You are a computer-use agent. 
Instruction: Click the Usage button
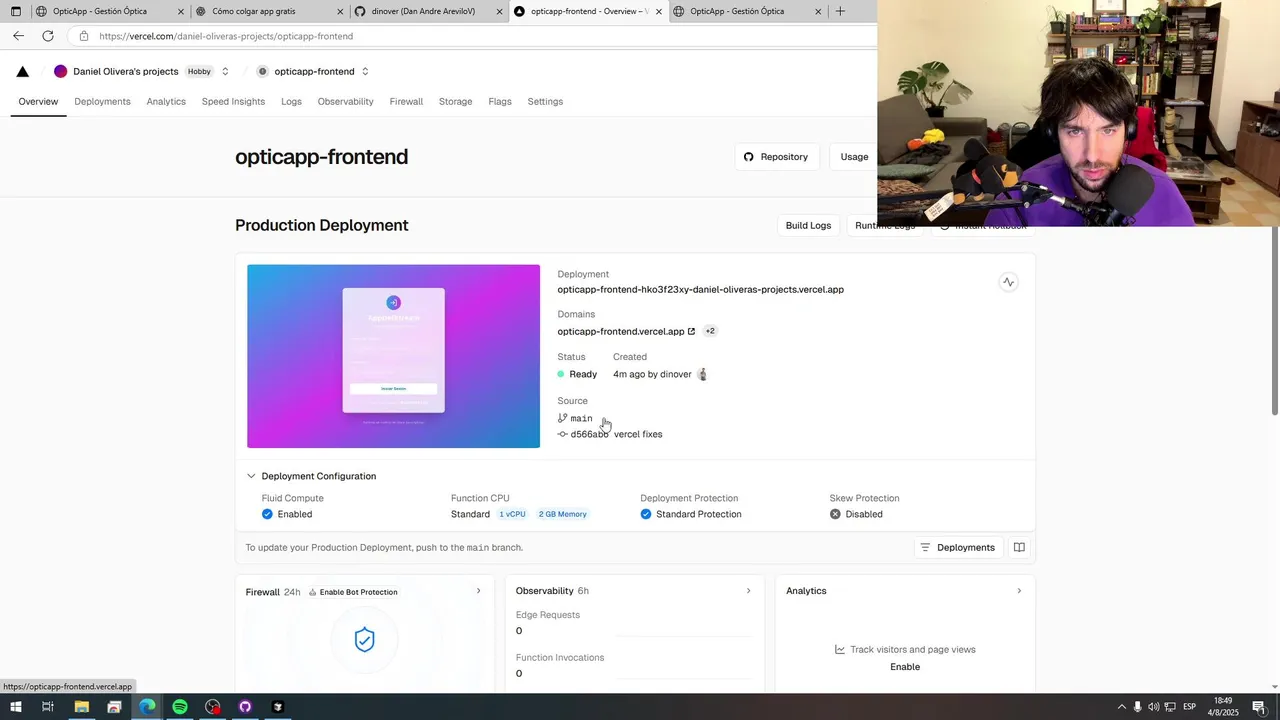click(854, 157)
